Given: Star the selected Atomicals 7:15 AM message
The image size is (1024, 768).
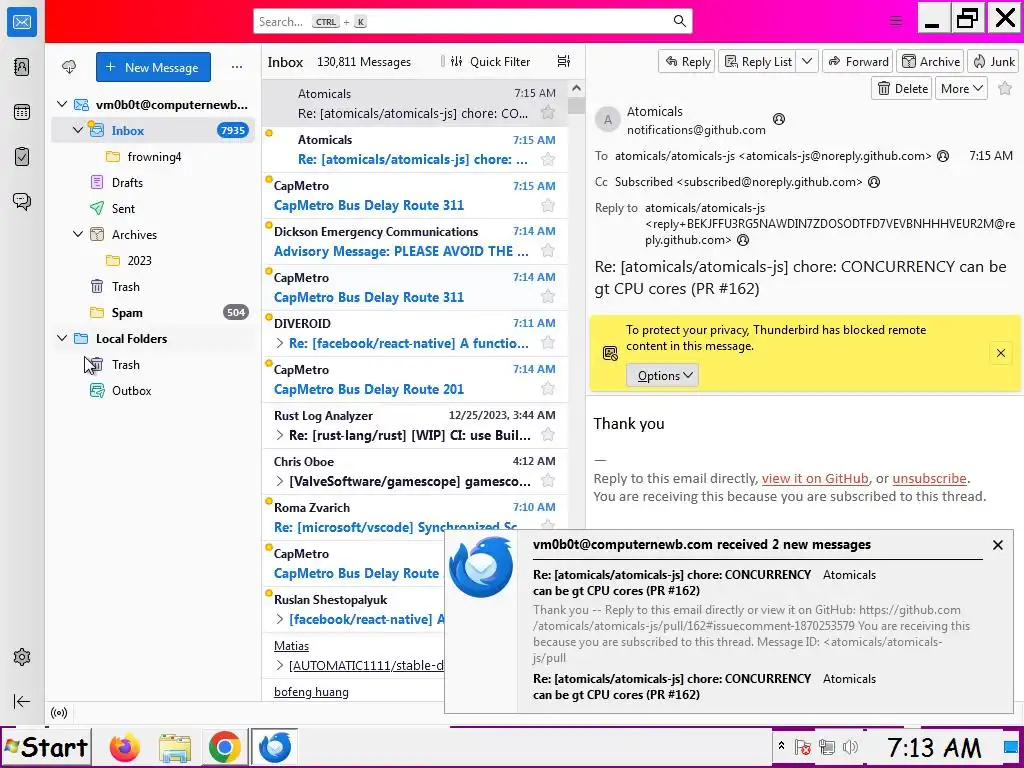Looking at the screenshot, I should 548,113.
